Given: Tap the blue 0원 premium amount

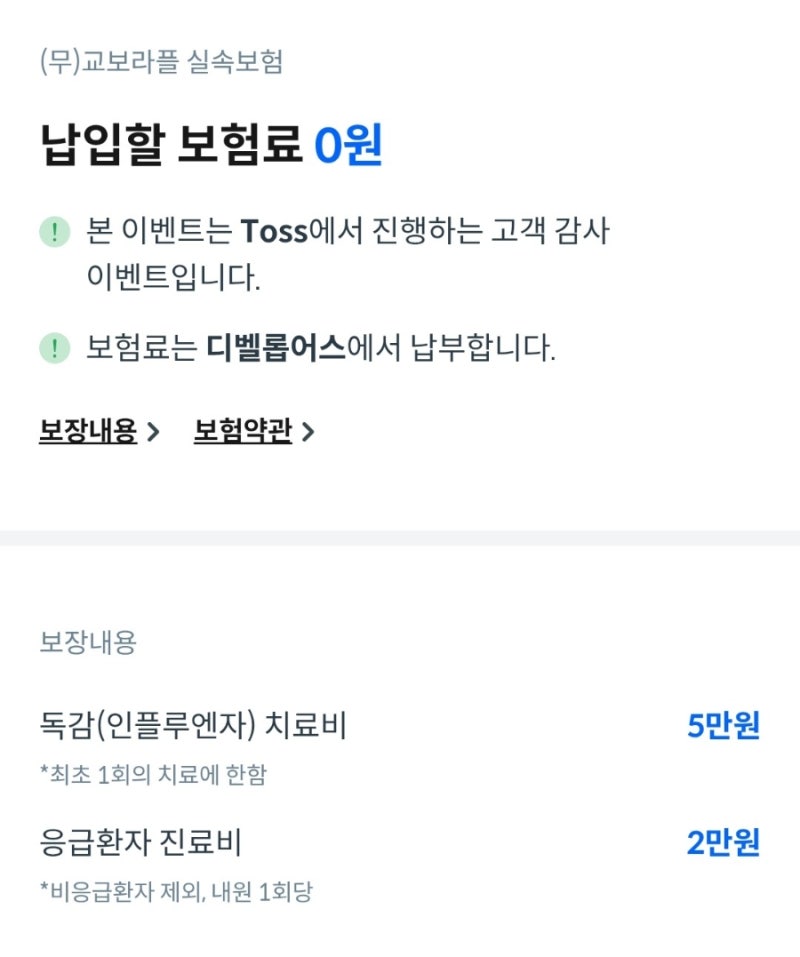Looking at the screenshot, I should [x=348, y=145].
